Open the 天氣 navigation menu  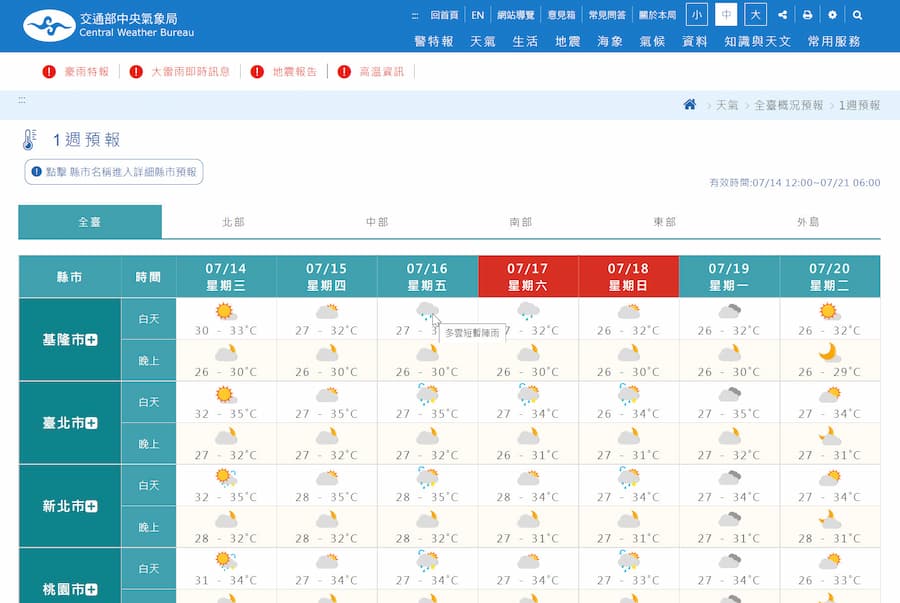click(x=483, y=41)
